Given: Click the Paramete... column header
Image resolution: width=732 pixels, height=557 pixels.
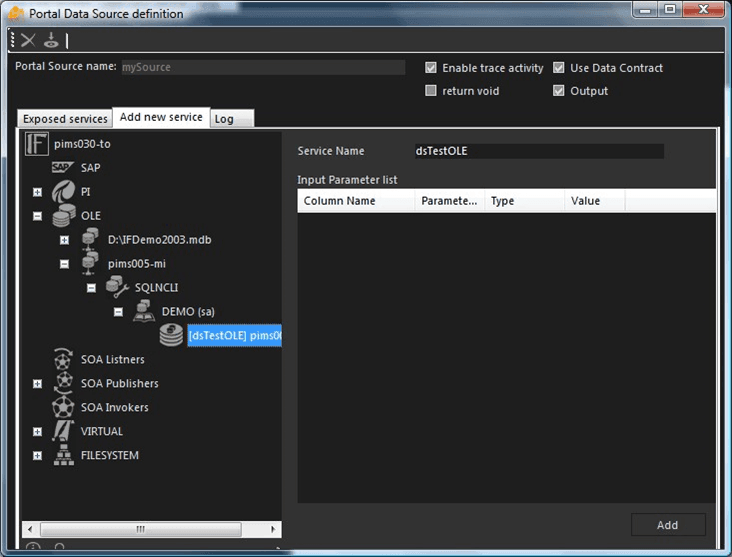Looking at the screenshot, I should click(x=450, y=201).
